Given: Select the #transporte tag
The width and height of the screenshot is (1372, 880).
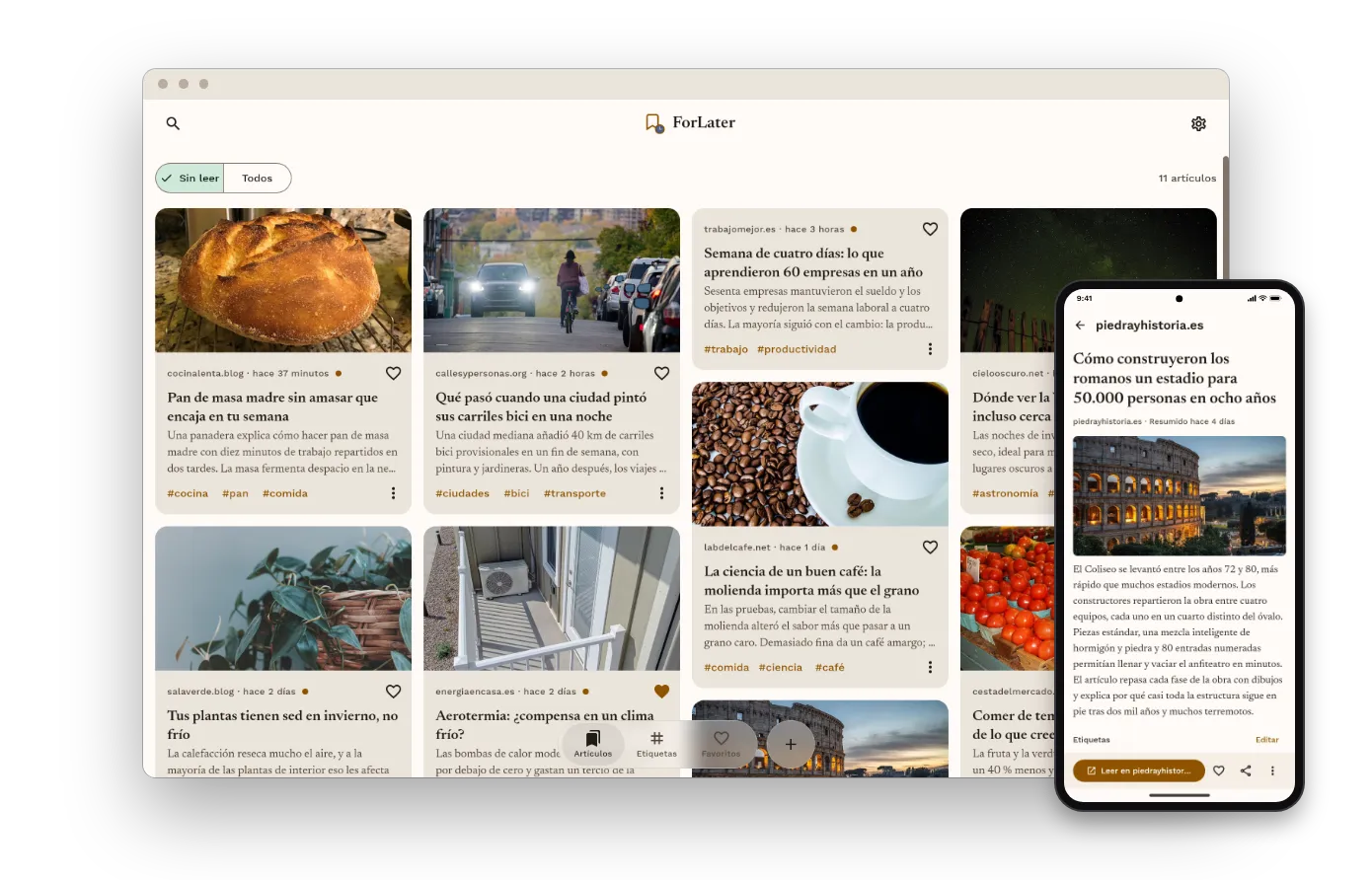Looking at the screenshot, I should (574, 493).
